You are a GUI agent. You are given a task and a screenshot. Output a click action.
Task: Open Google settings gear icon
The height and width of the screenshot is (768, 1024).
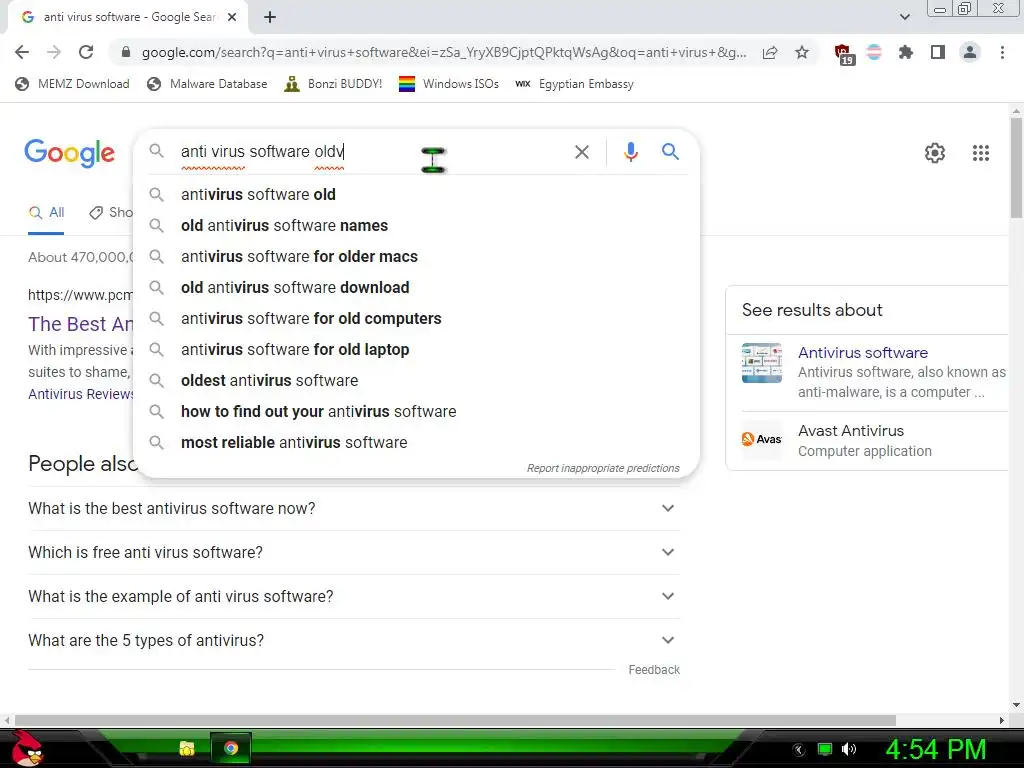(935, 153)
